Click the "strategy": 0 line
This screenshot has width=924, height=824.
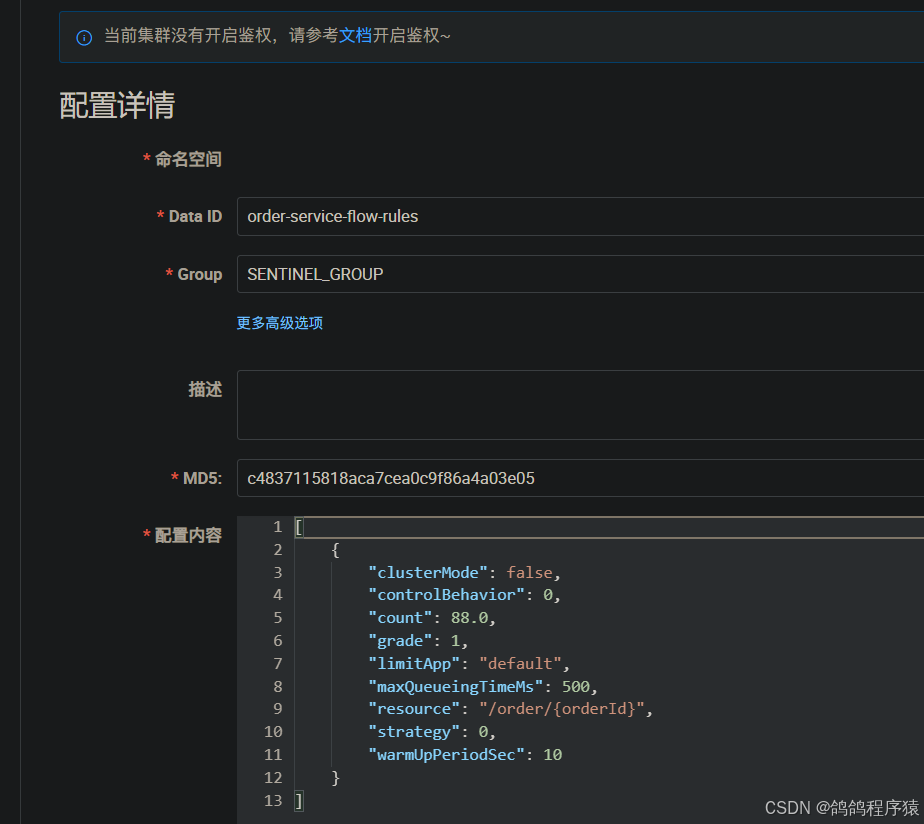click(432, 731)
